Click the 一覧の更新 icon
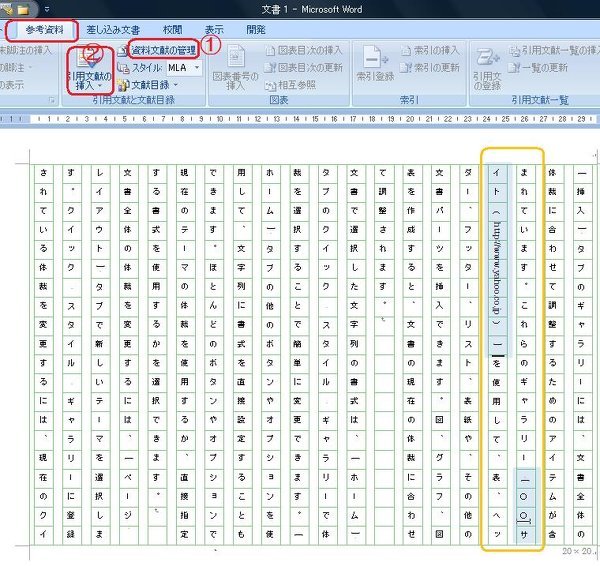 514,68
